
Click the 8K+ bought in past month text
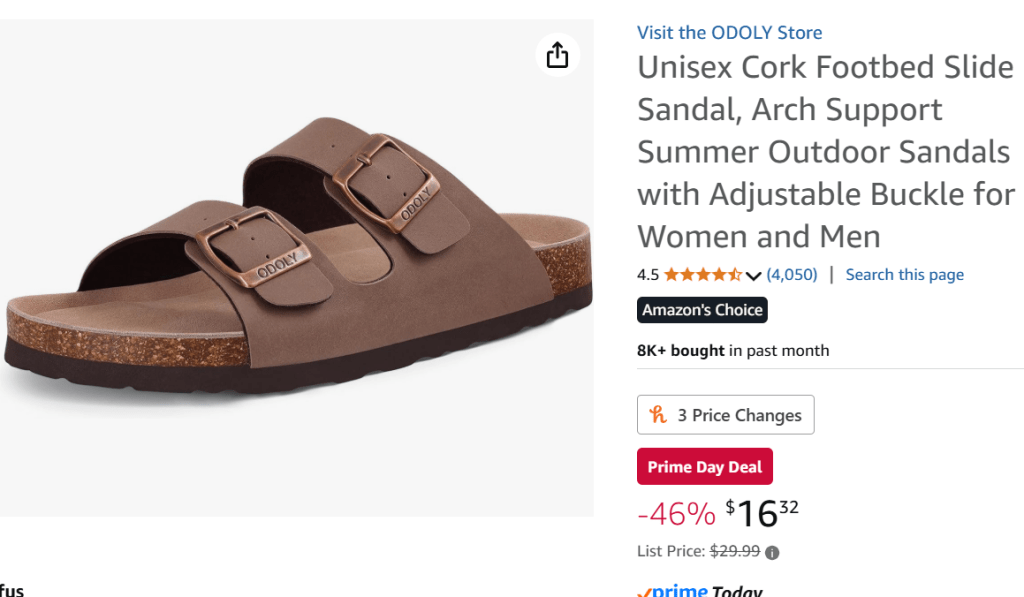click(732, 350)
